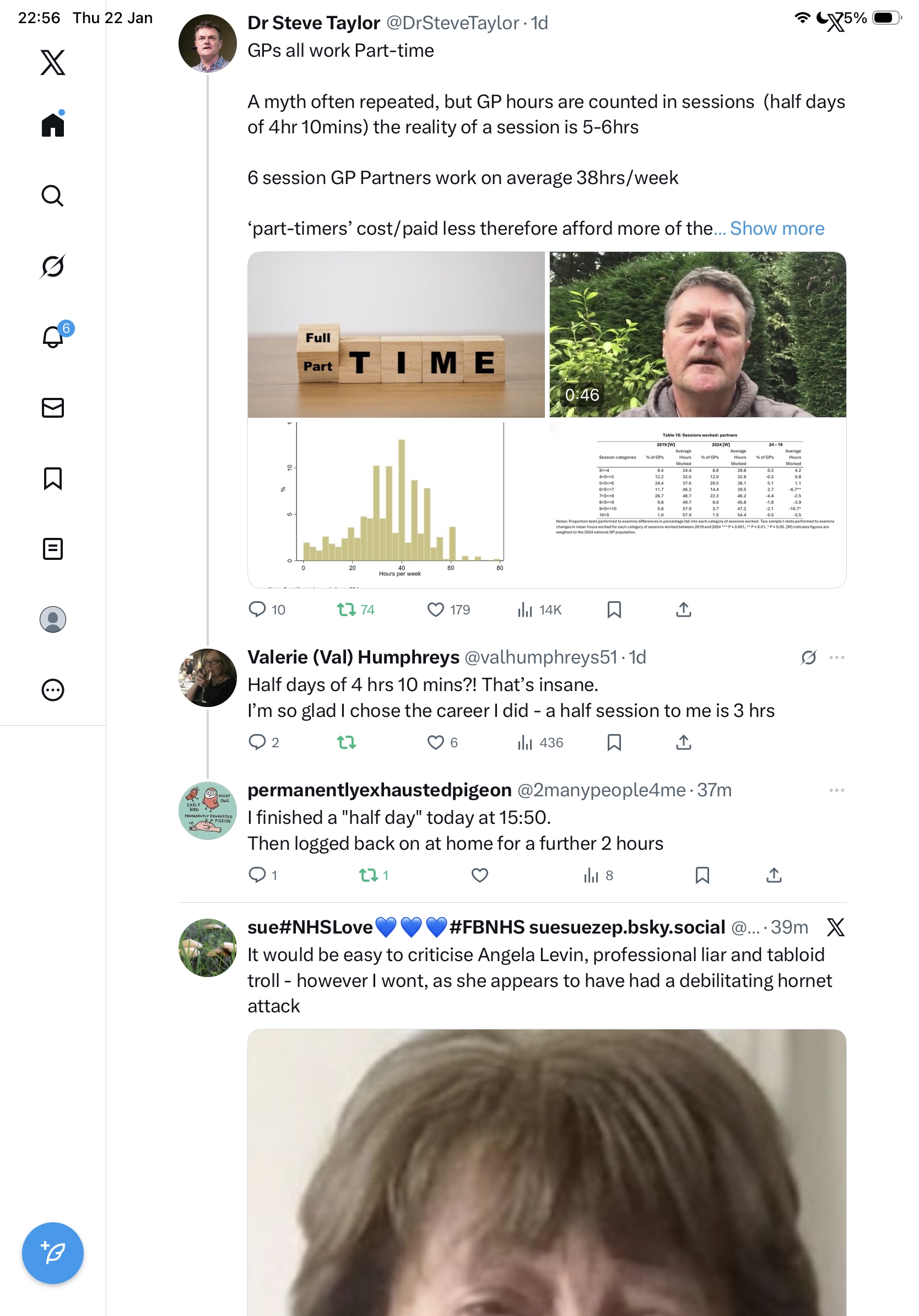Open Bookmarks from the sidebar

click(x=53, y=478)
